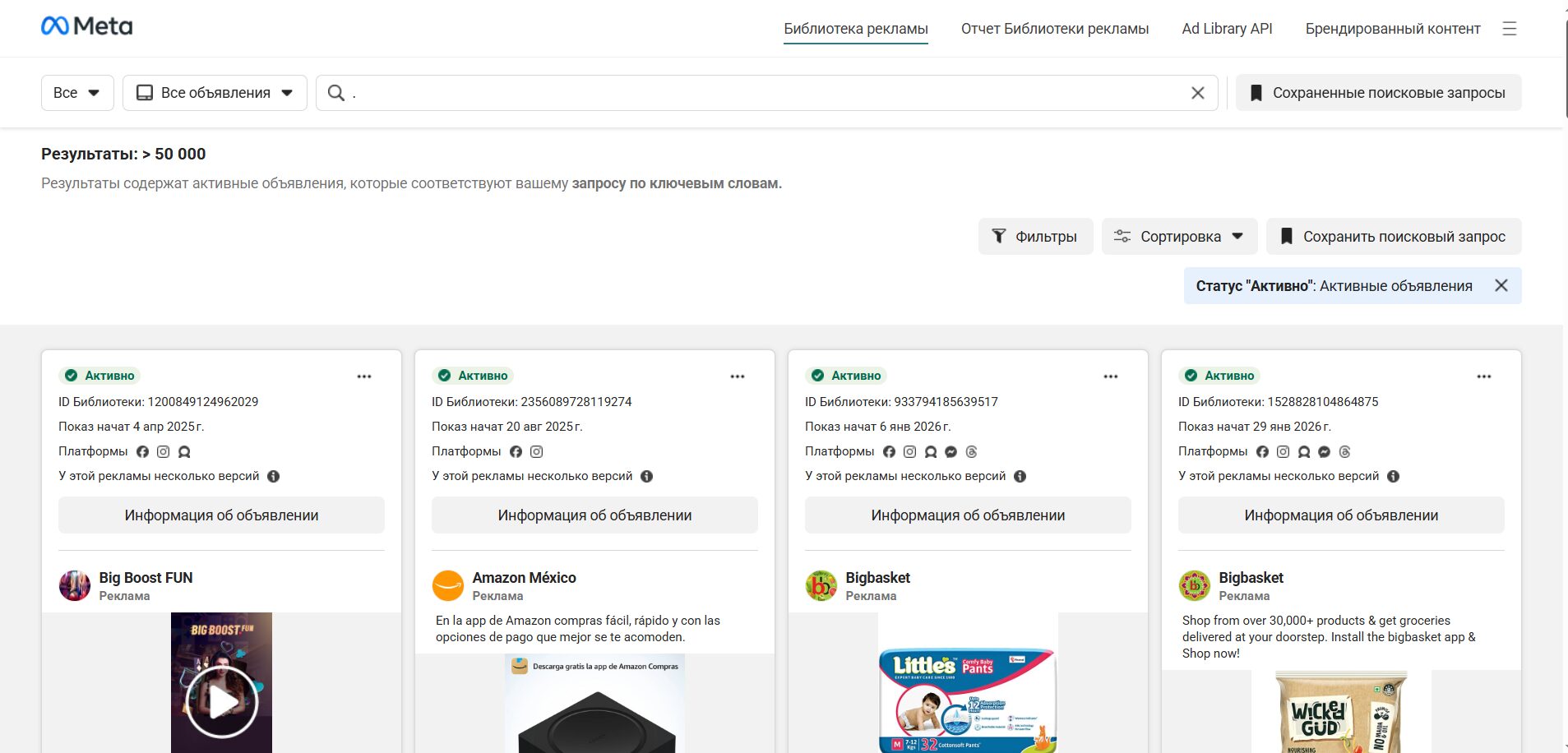Open the 'Сортировка' dropdown

pyautogui.click(x=1179, y=236)
